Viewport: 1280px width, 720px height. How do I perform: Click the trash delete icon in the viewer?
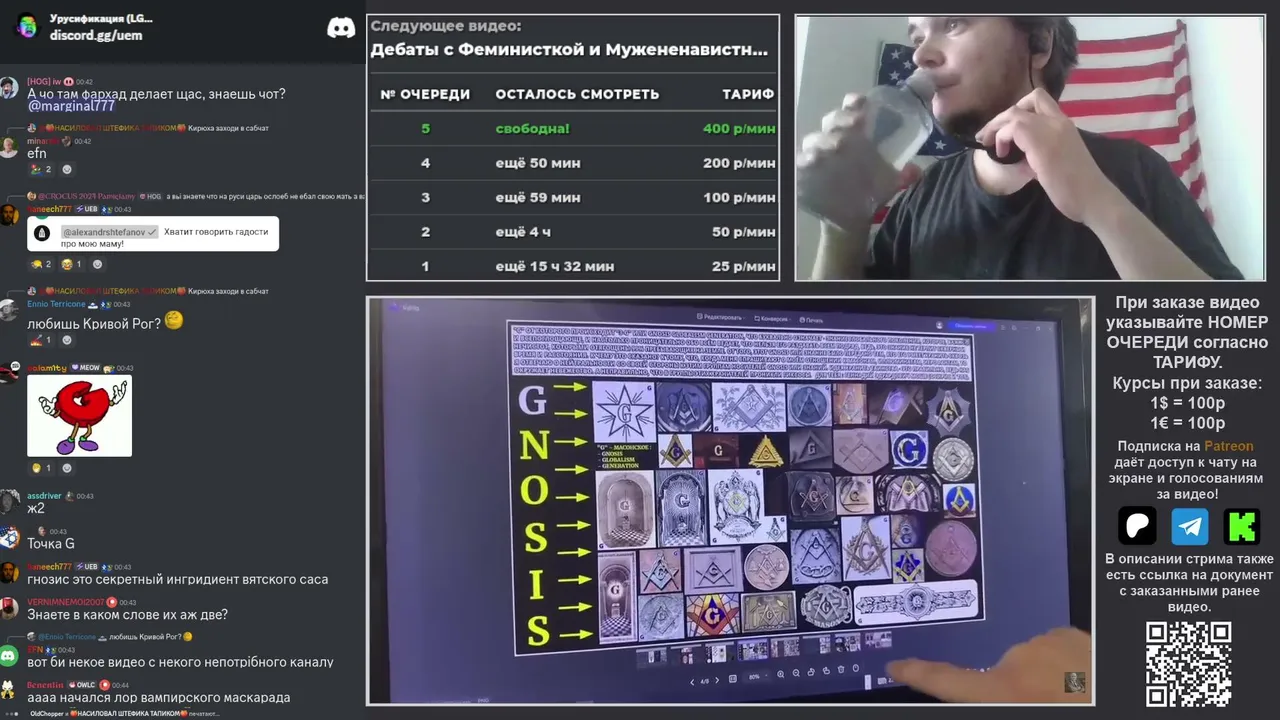coord(841,669)
